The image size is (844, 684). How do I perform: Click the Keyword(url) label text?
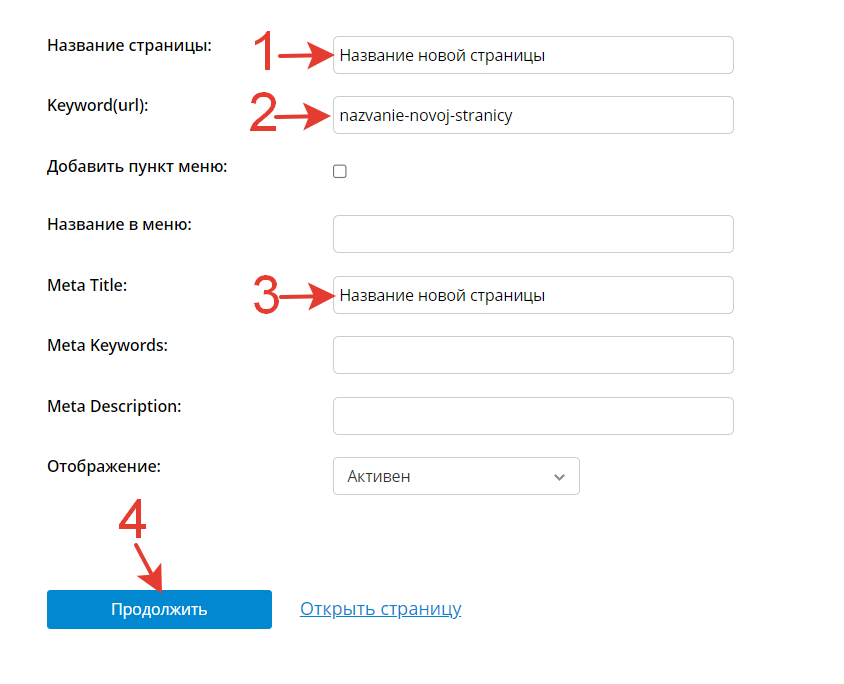coord(97,105)
